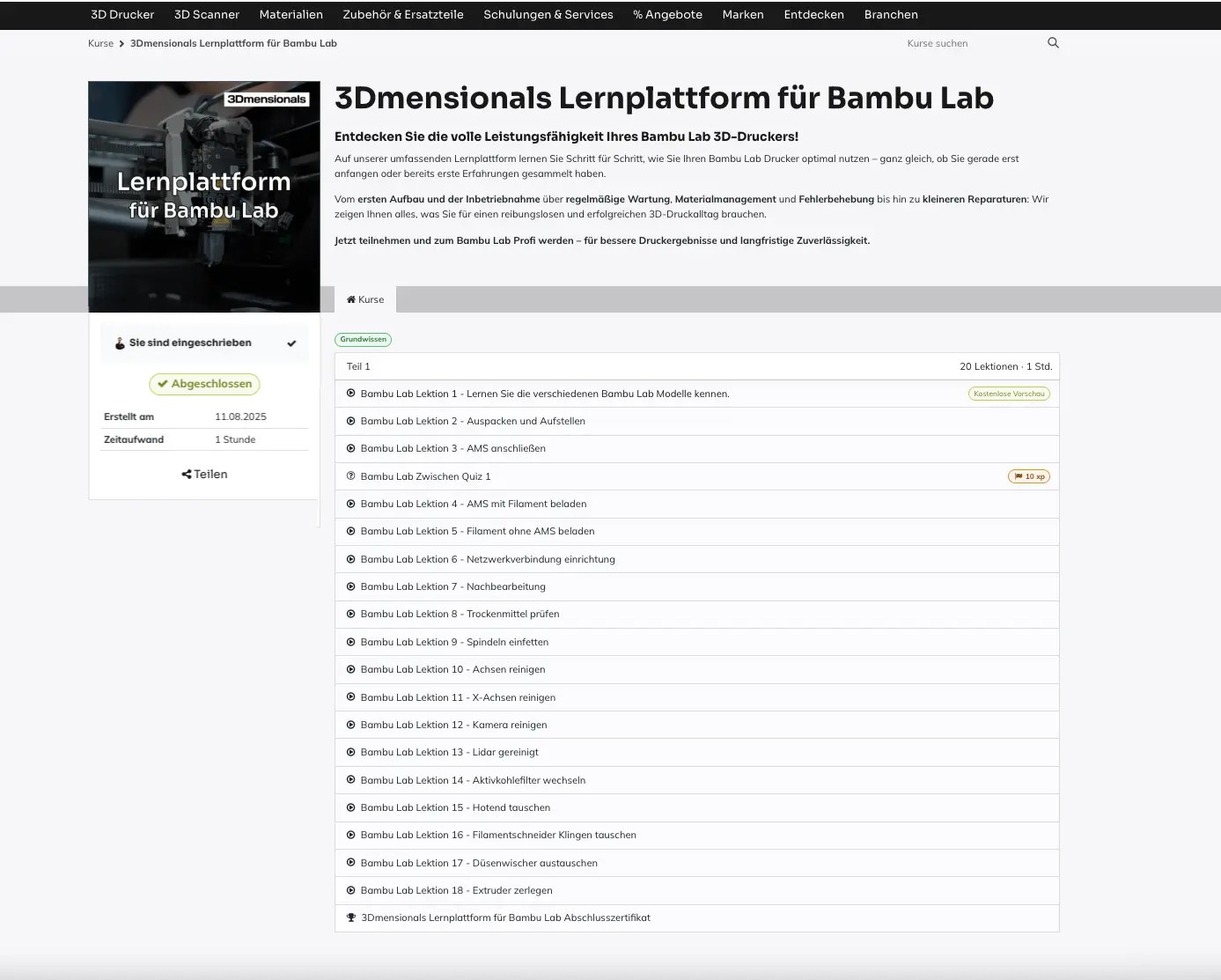Click the share icon next to Teilen
The height and width of the screenshot is (980, 1221).
point(187,475)
